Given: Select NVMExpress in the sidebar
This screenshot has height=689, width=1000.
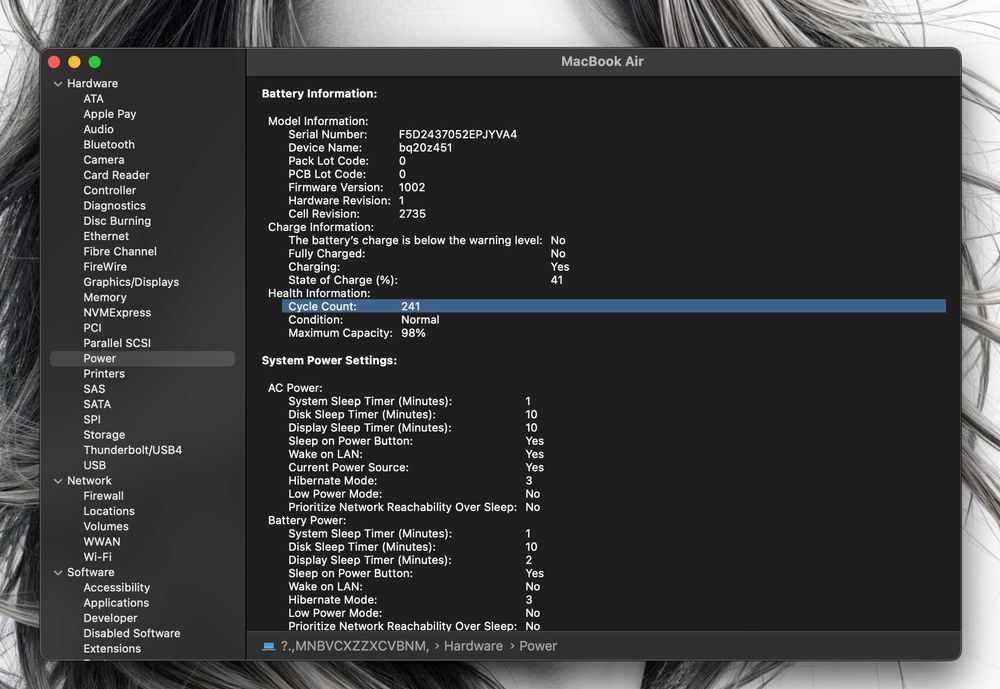Looking at the screenshot, I should point(117,313).
